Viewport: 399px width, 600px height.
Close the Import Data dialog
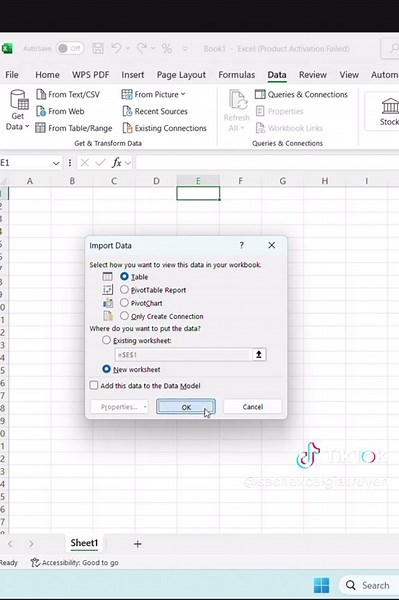pyautogui.click(x=272, y=245)
